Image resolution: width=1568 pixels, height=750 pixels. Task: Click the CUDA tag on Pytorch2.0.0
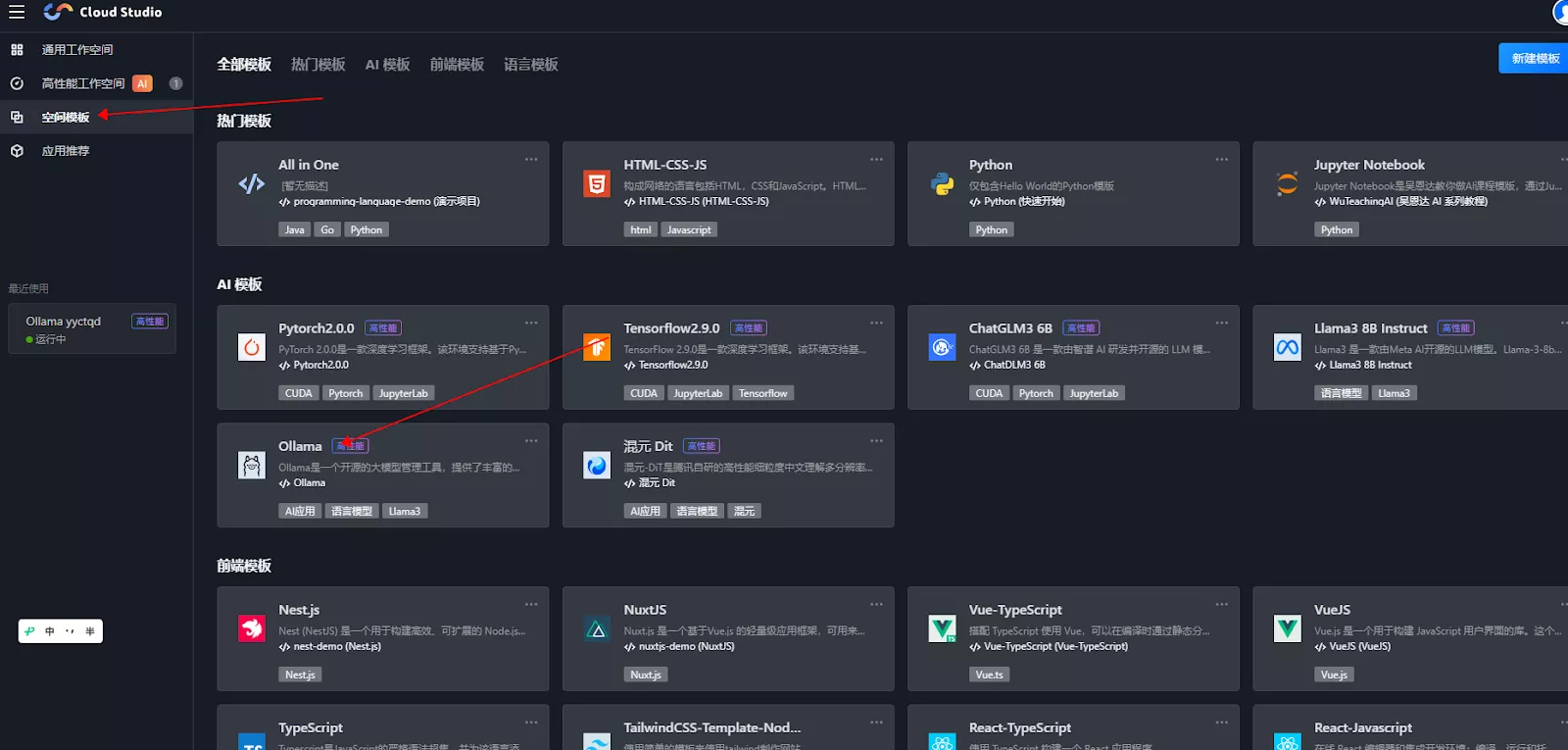point(298,393)
